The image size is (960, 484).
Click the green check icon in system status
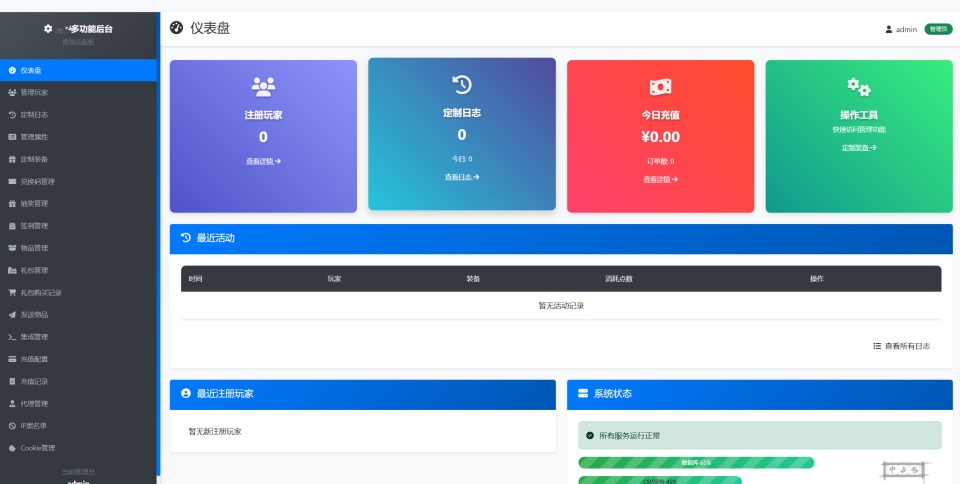[590, 436]
